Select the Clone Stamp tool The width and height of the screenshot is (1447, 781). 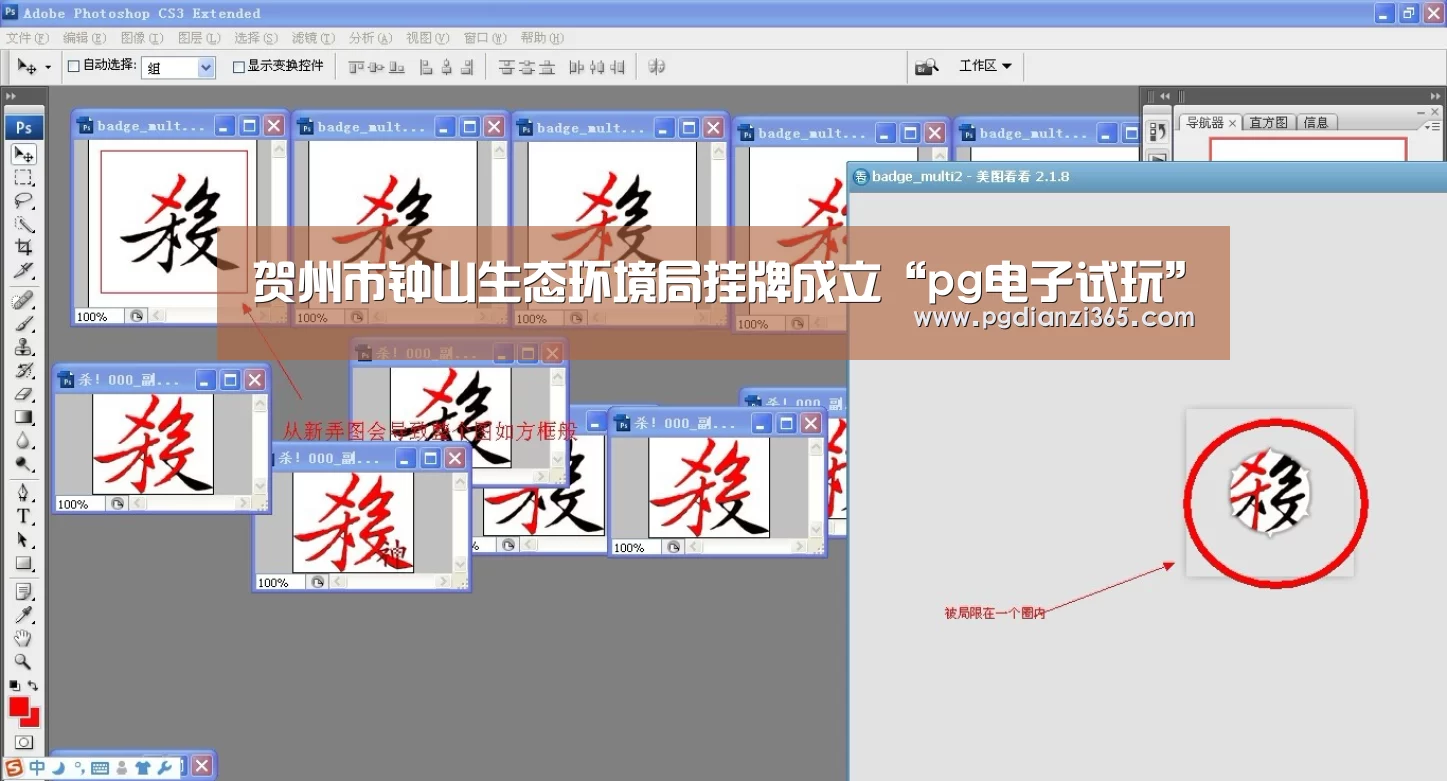pyautogui.click(x=24, y=347)
